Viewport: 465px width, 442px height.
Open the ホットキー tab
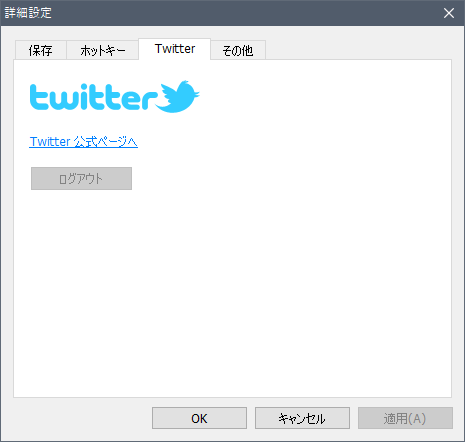103,50
